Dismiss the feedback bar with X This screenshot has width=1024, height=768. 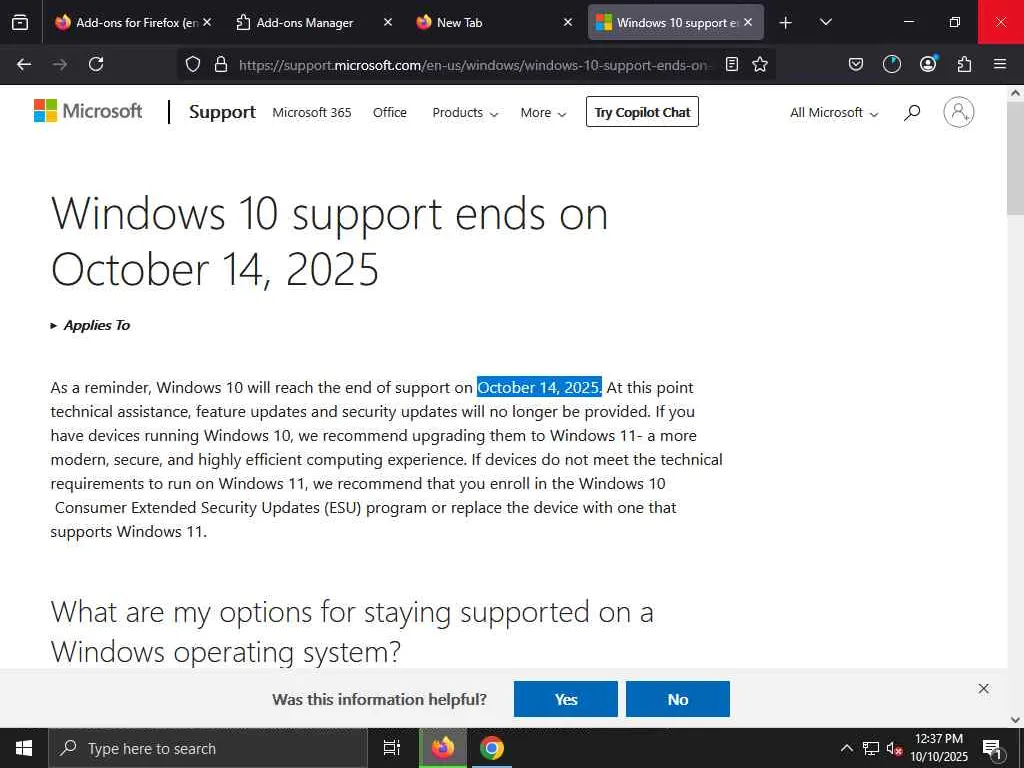pyautogui.click(x=984, y=689)
